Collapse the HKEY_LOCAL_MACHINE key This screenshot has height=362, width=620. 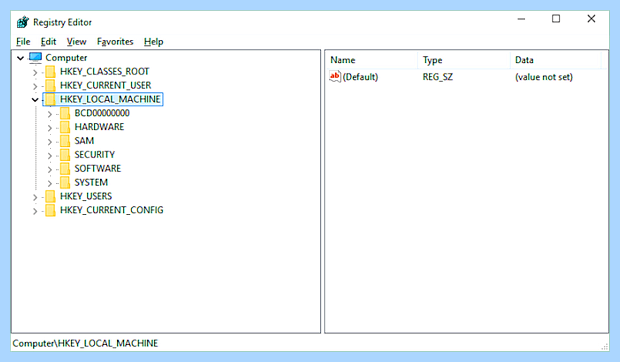[35, 100]
